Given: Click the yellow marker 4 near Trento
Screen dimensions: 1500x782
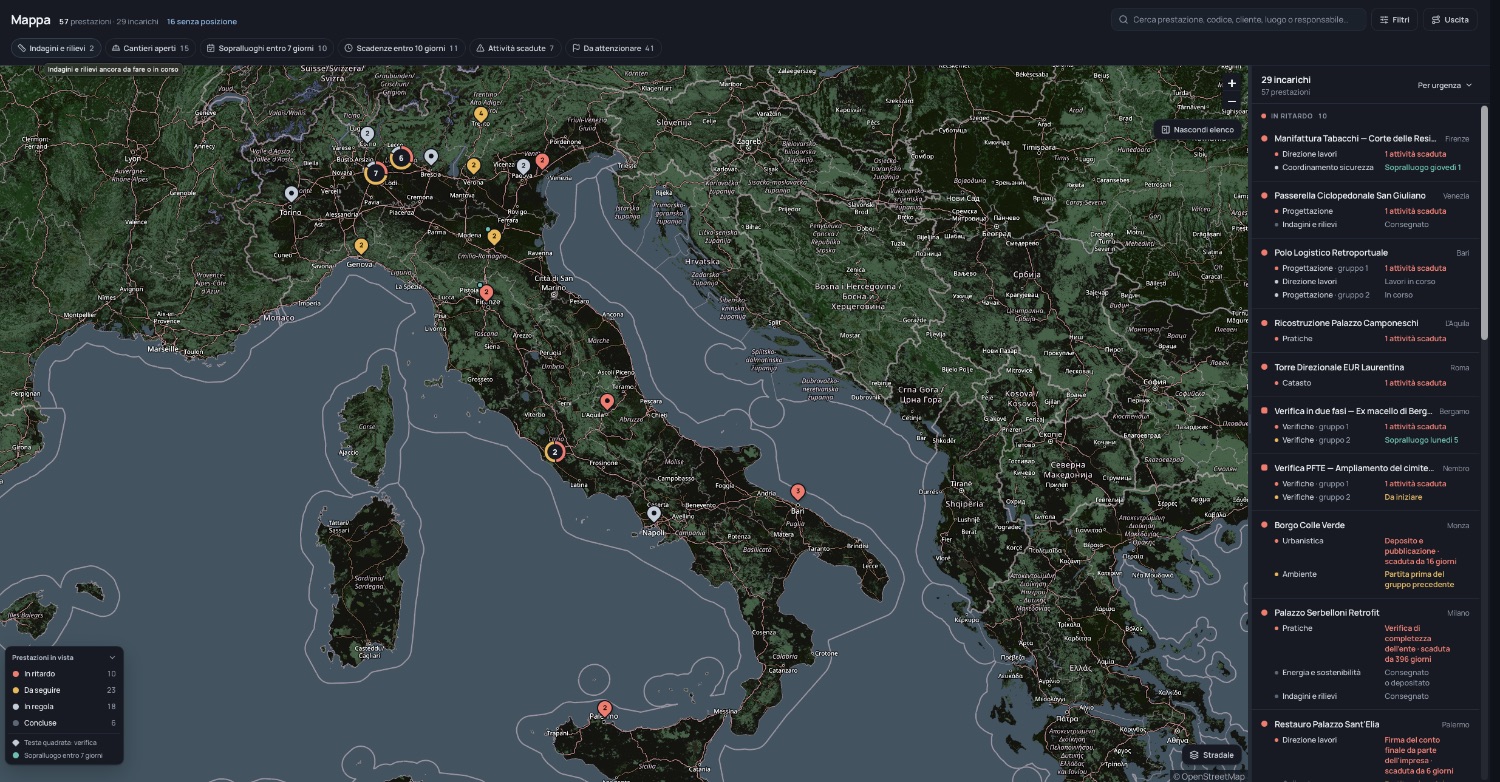Looking at the screenshot, I should (481, 114).
